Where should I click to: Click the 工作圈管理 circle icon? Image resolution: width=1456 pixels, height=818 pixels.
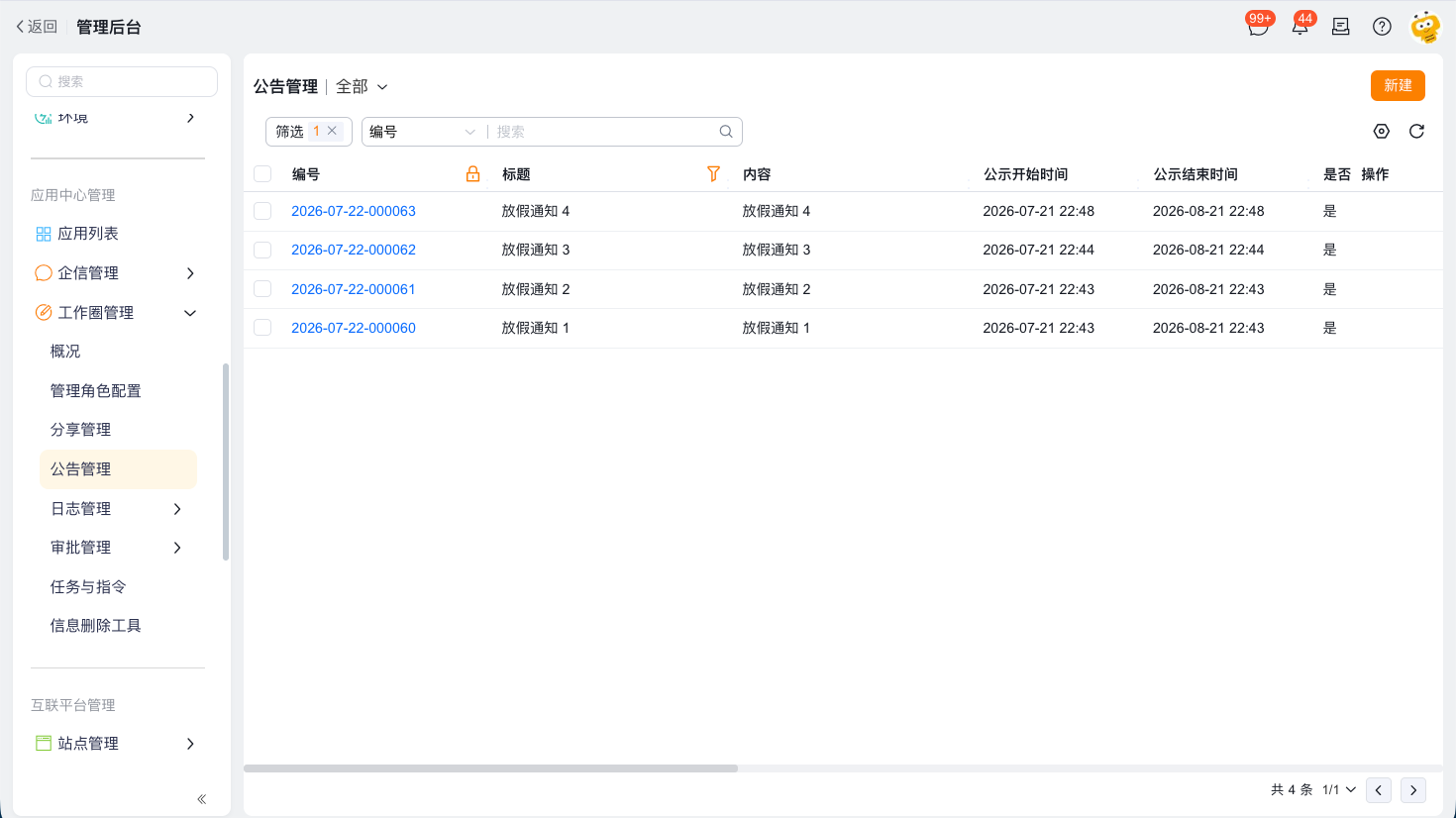click(x=44, y=312)
